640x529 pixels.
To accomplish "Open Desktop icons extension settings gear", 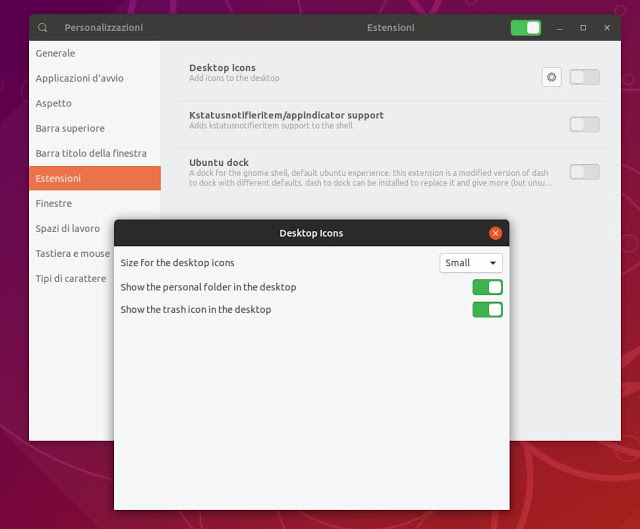I will click(551, 77).
